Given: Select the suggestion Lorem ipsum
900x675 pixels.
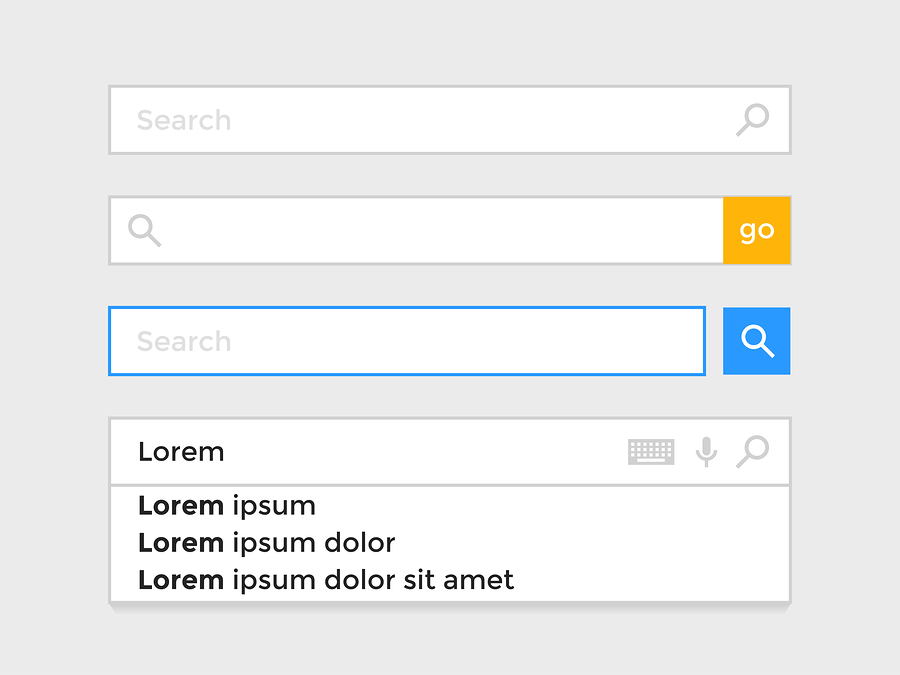Looking at the screenshot, I should click(x=227, y=506).
